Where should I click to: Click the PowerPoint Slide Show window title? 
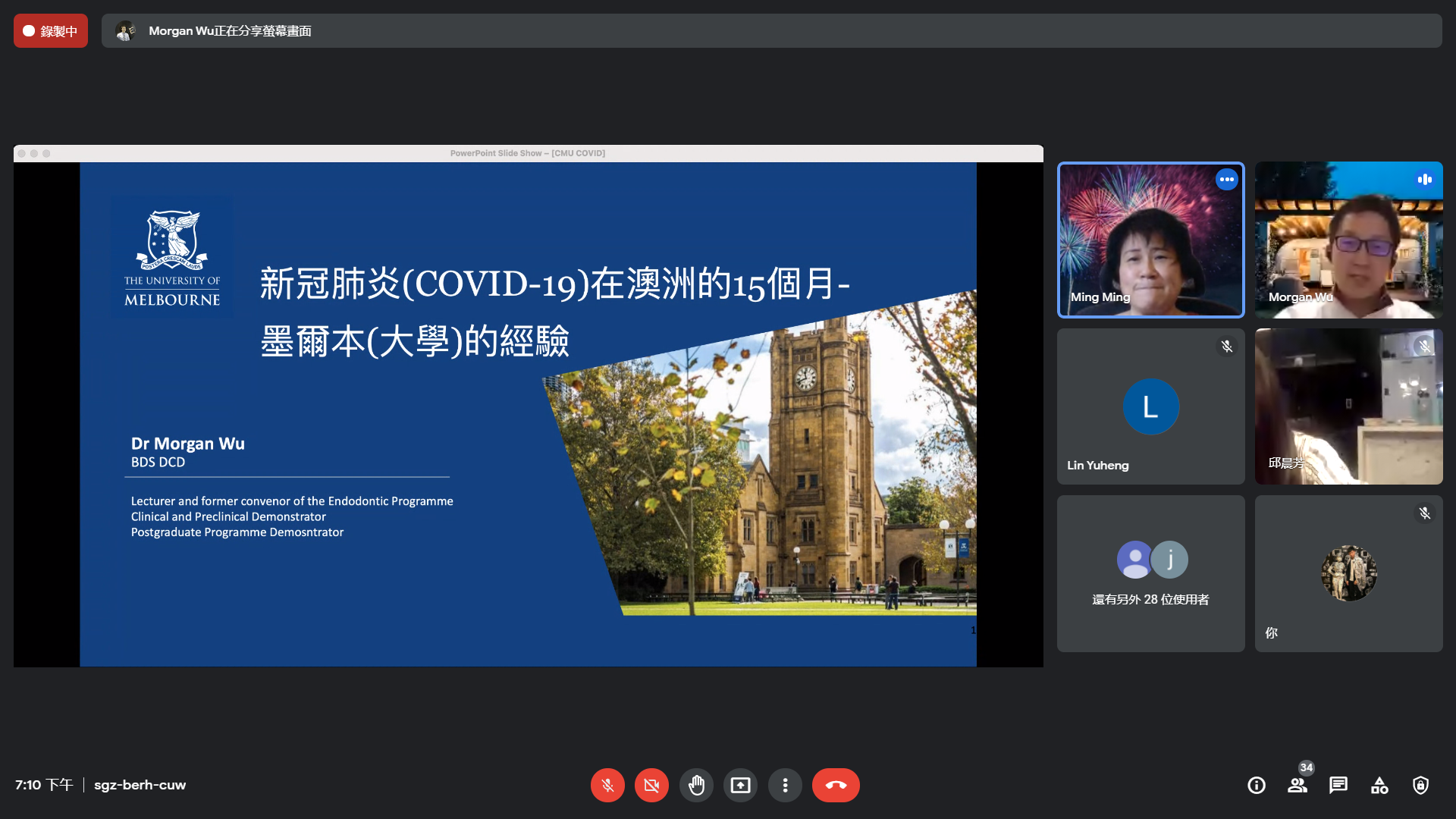point(528,153)
